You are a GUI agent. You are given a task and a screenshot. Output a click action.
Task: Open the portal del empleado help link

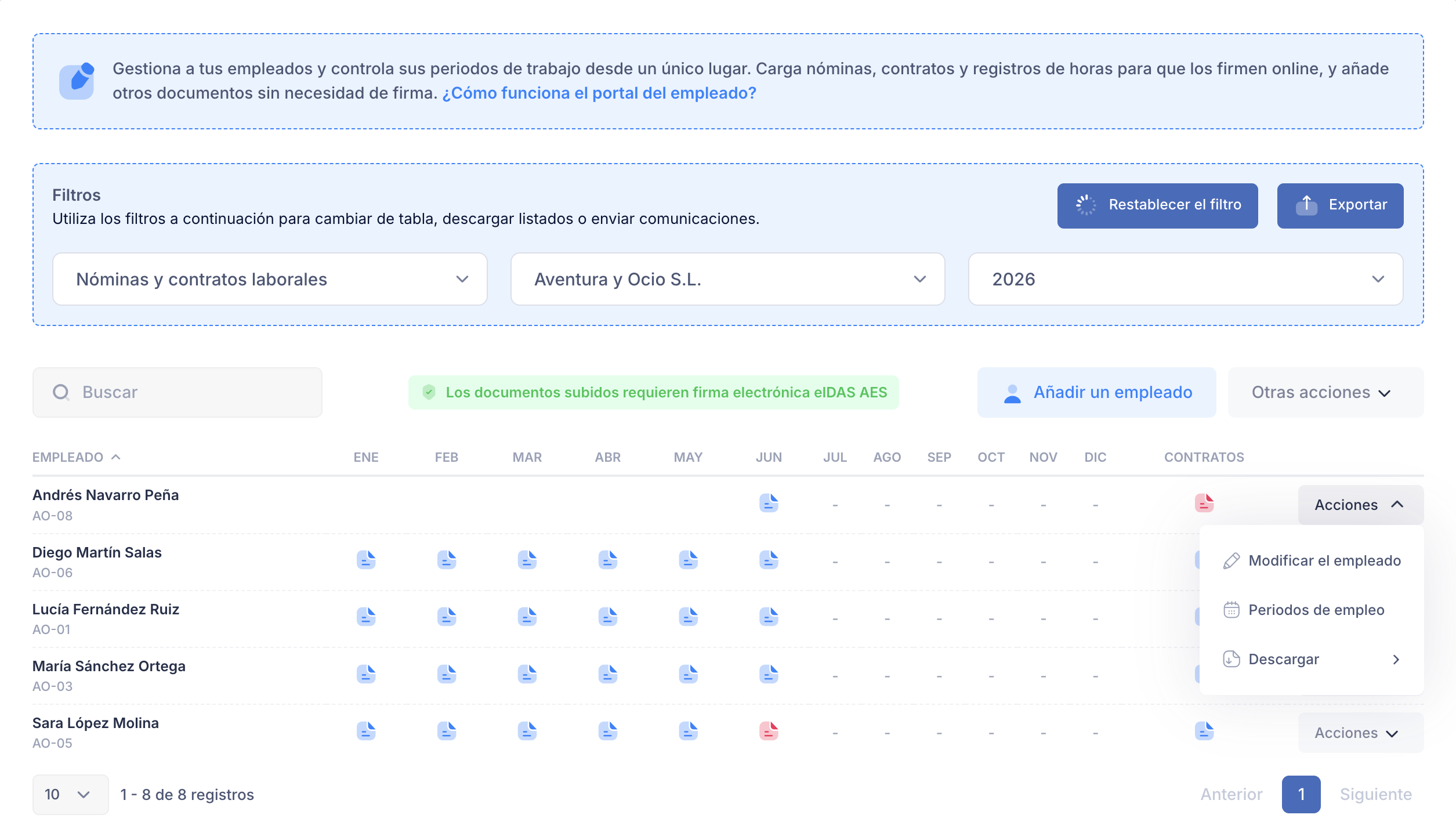pyautogui.click(x=599, y=93)
